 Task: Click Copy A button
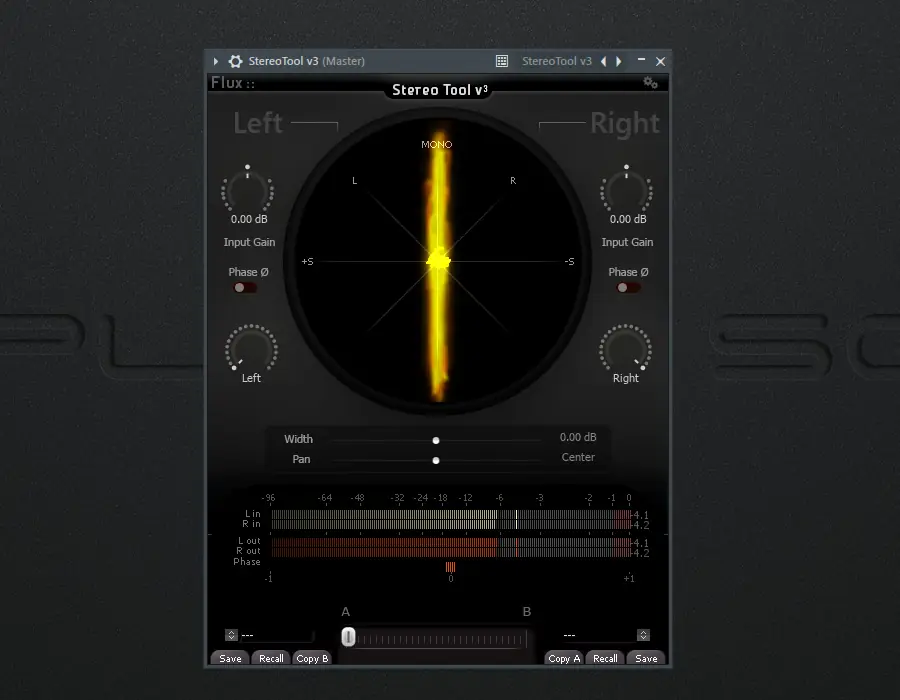[x=564, y=659]
